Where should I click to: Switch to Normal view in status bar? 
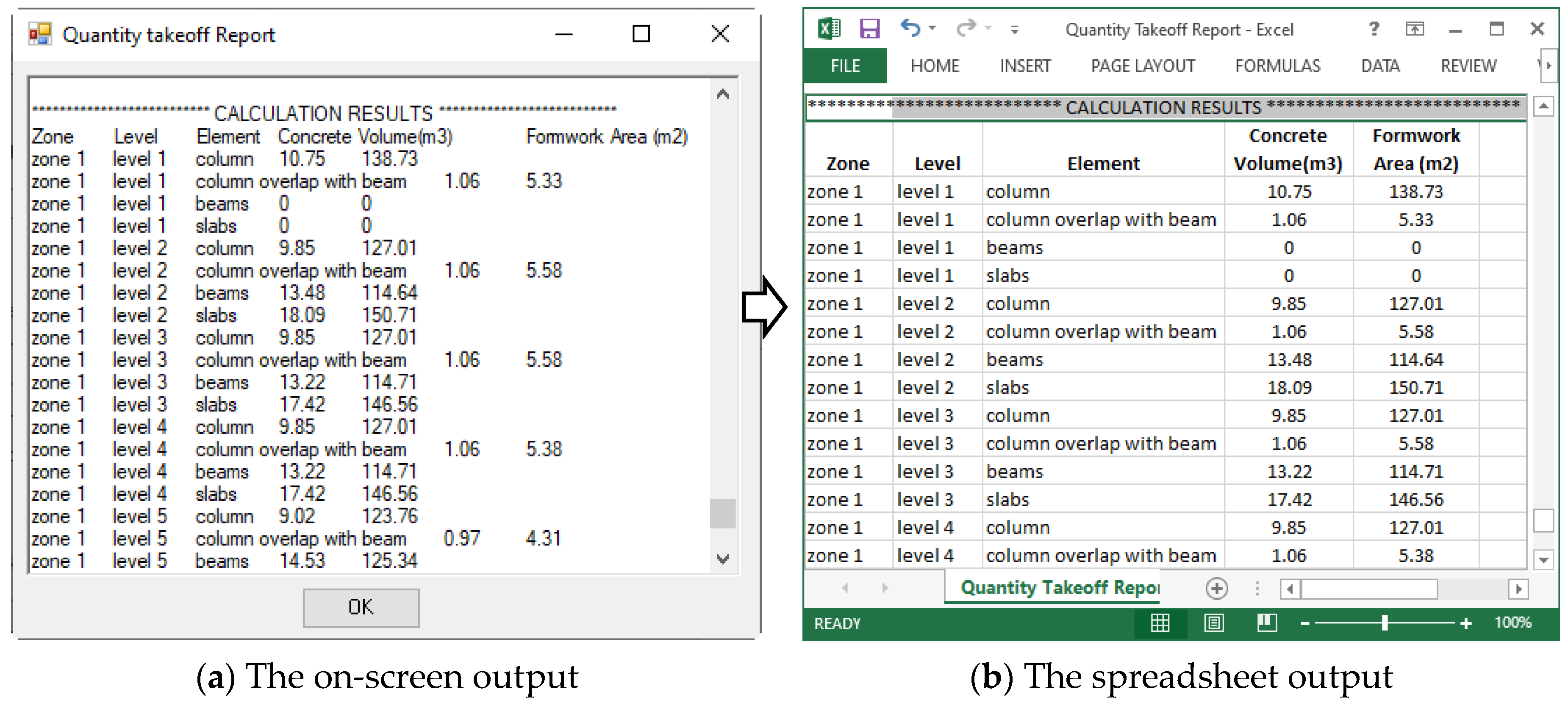[1160, 622]
